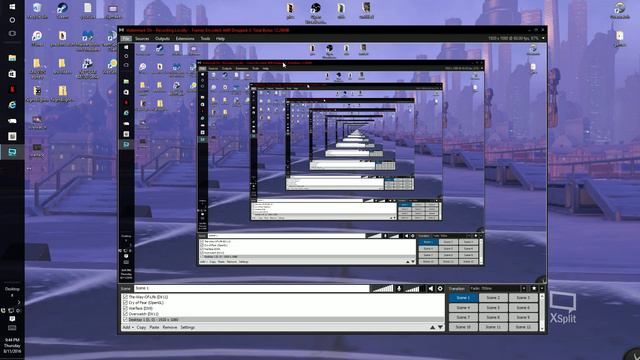Launch Internet Explorer from the taskbar
Image resolution: width=640 pixels, height=360 pixels.
pos(12,105)
